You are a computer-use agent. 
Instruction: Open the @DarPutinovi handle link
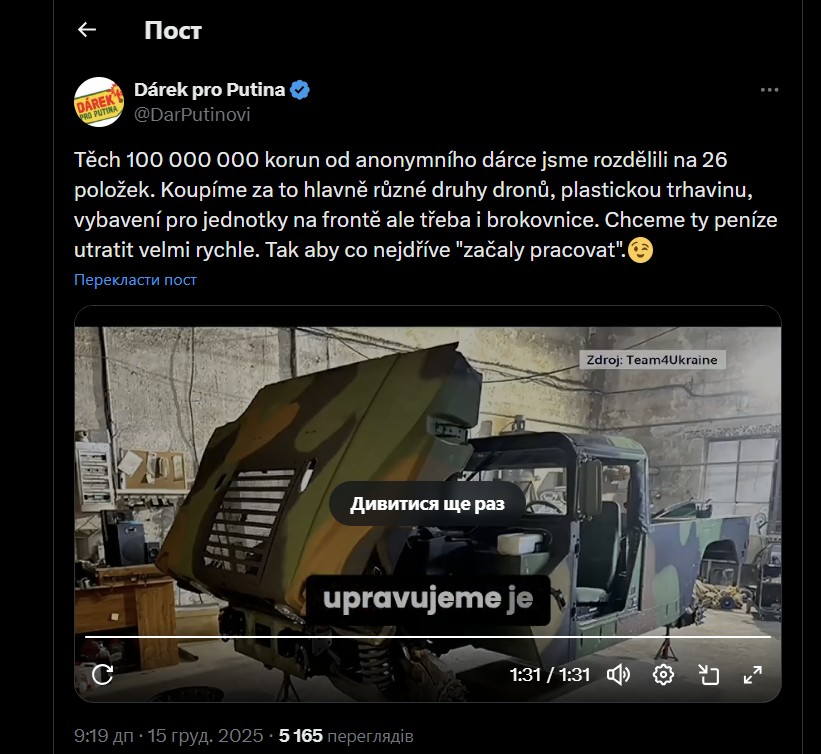pyautogui.click(x=192, y=114)
